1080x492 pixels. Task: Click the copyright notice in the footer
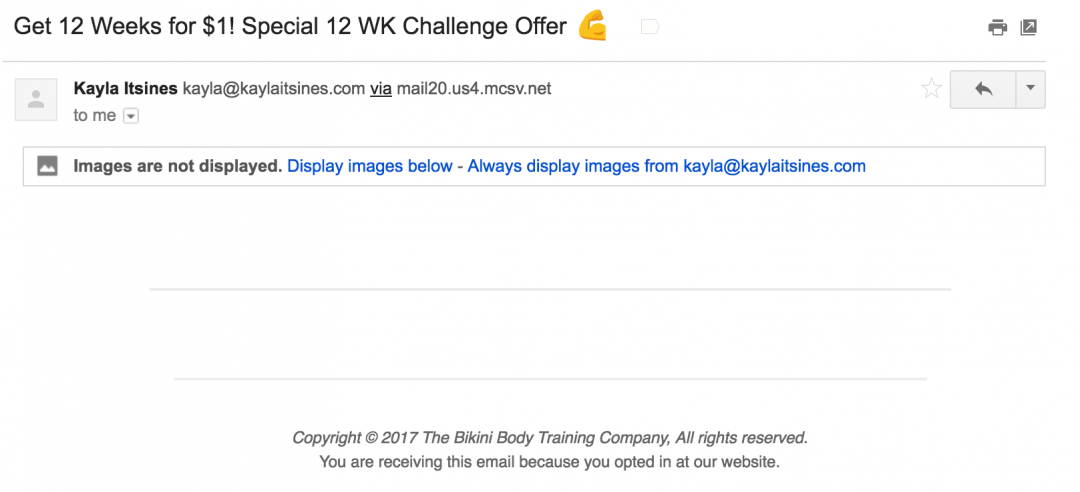point(550,438)
